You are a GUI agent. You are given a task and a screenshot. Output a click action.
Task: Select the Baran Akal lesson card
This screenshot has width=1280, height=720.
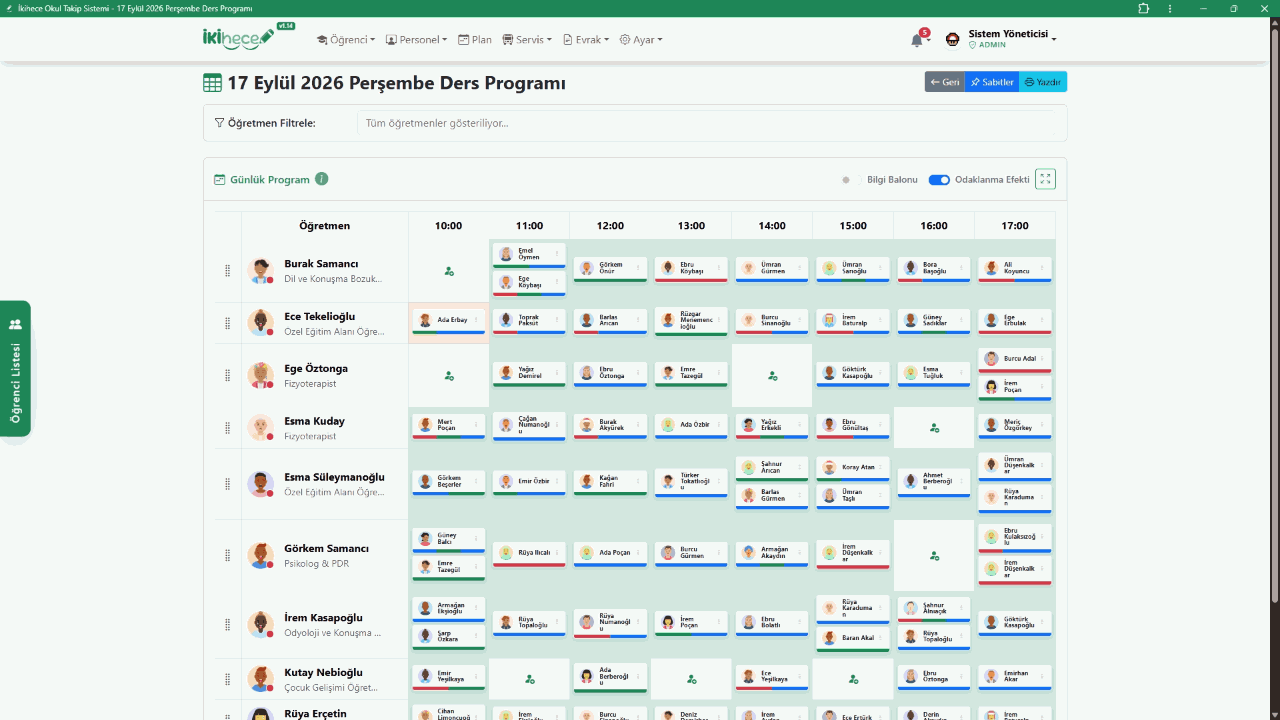(852, 638)
